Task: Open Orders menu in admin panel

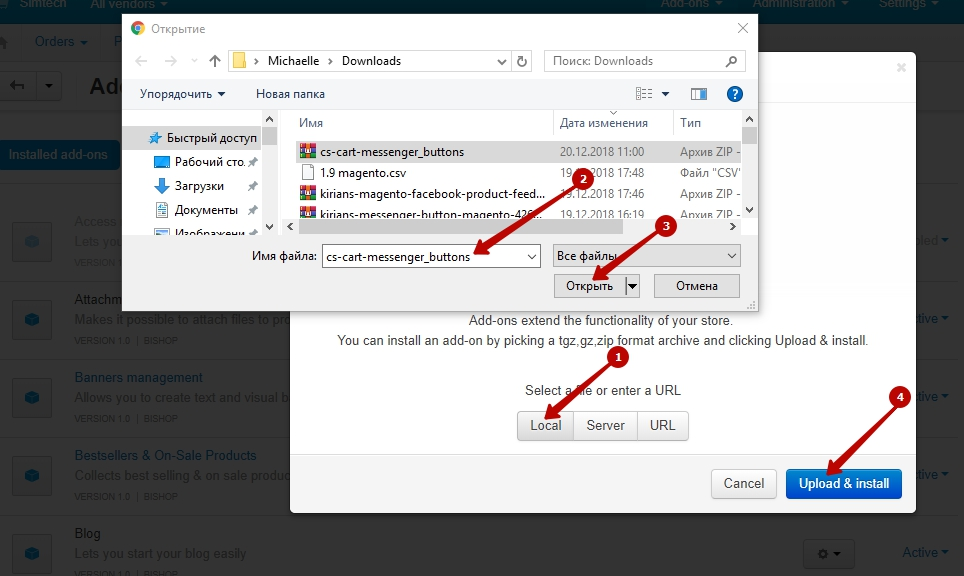Action: coord(61,42)
